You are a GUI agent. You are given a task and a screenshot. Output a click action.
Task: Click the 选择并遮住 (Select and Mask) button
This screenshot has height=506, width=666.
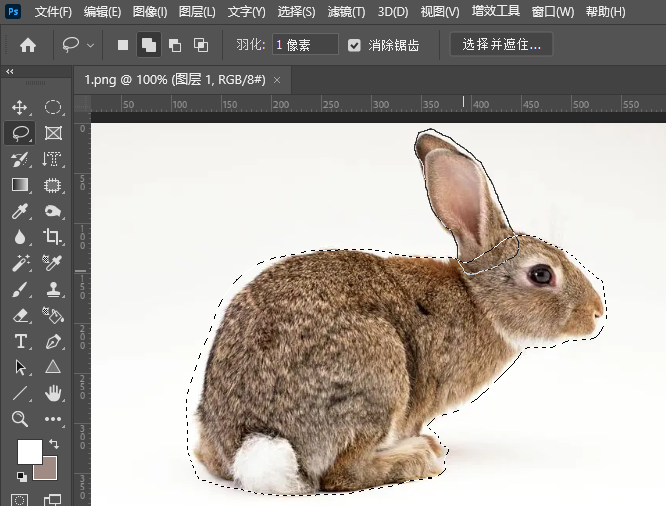(x=501, y=45)
